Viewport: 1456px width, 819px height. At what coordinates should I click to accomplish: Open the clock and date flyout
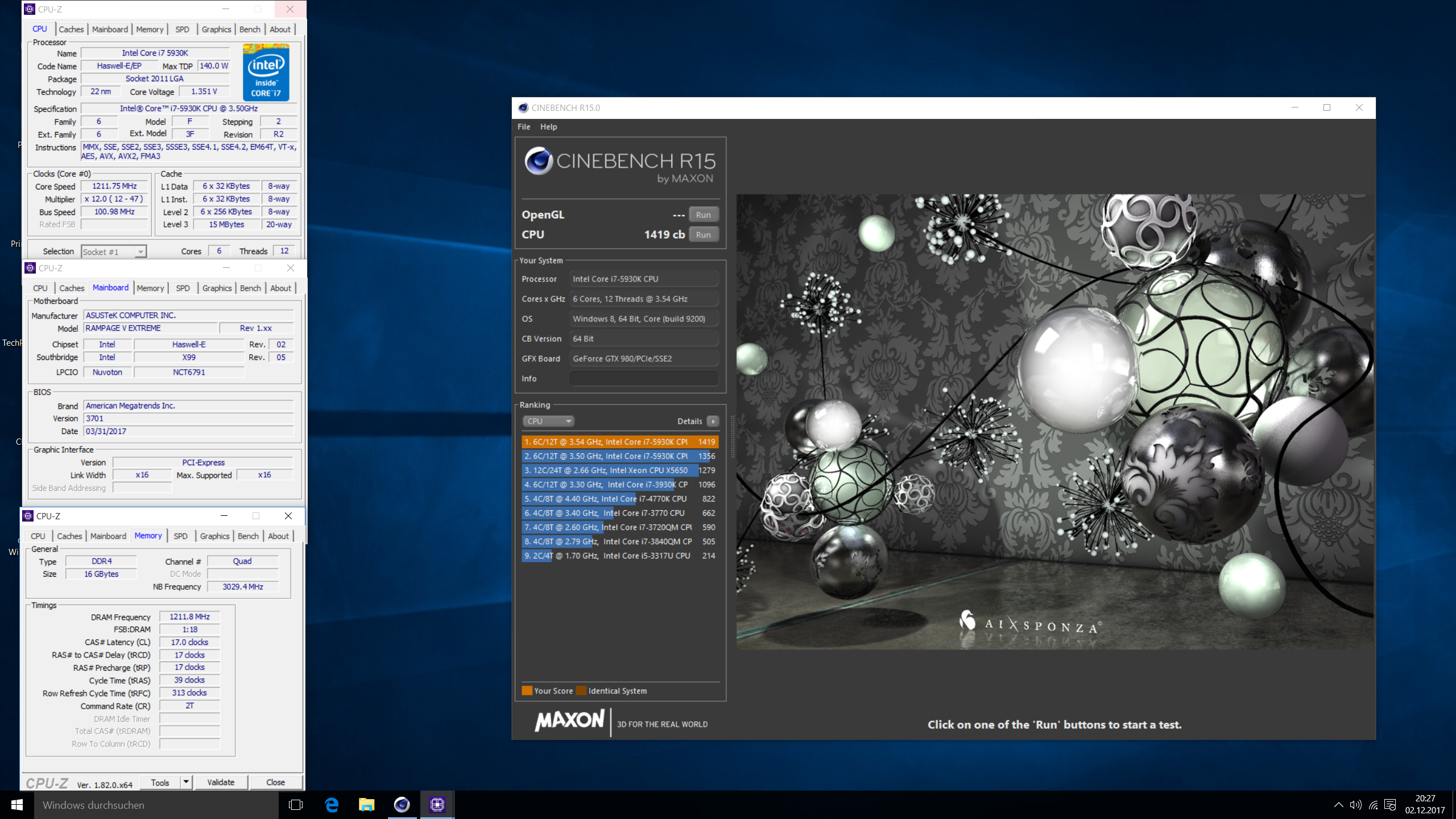[x=1425, y=805]
